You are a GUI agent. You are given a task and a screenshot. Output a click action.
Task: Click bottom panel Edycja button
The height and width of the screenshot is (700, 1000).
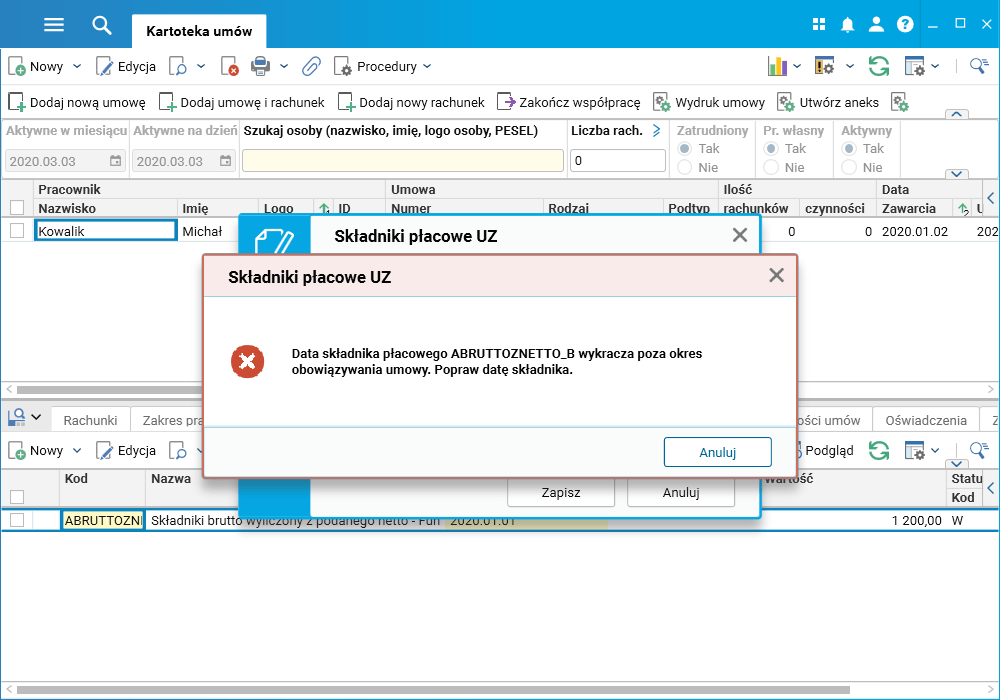point(126,451)
